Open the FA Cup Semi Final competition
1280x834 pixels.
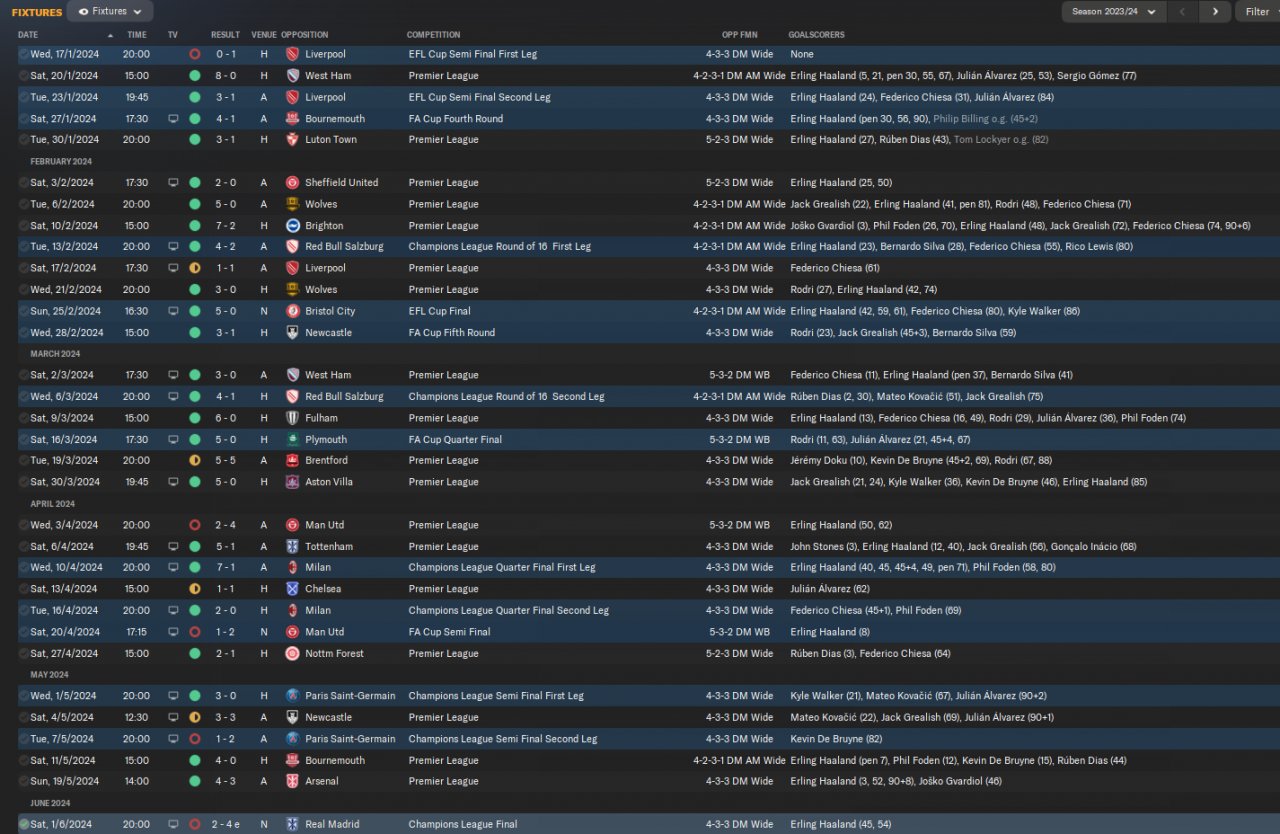(x=449, y=632)
